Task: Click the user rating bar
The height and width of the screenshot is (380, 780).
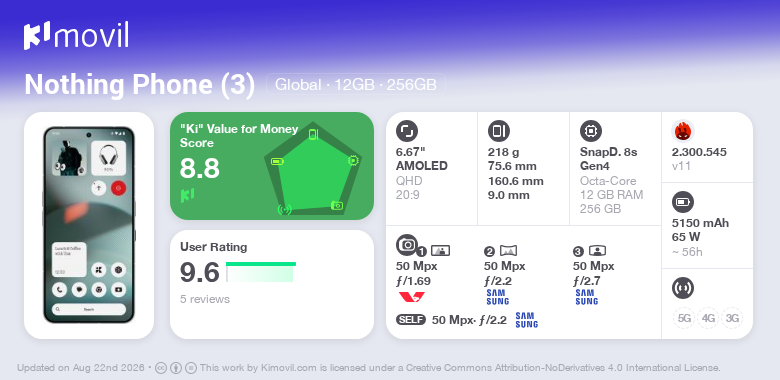Action: [261, 273]
